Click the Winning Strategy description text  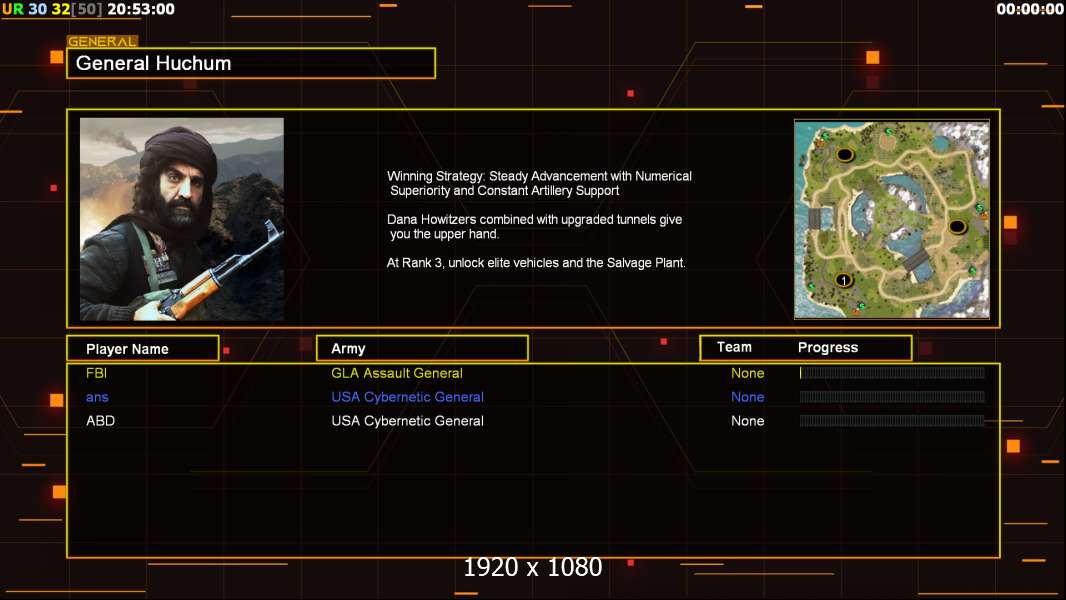coord(539,183)
